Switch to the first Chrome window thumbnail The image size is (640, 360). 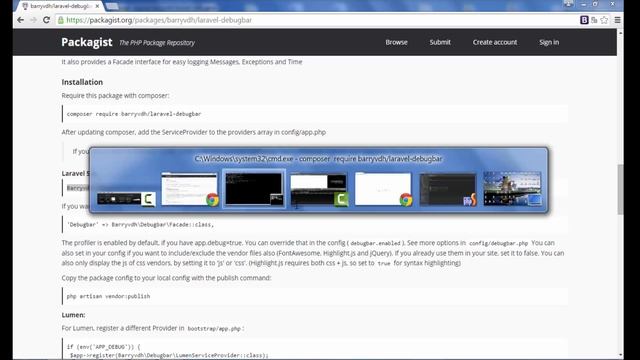click(x=190, y=189)
